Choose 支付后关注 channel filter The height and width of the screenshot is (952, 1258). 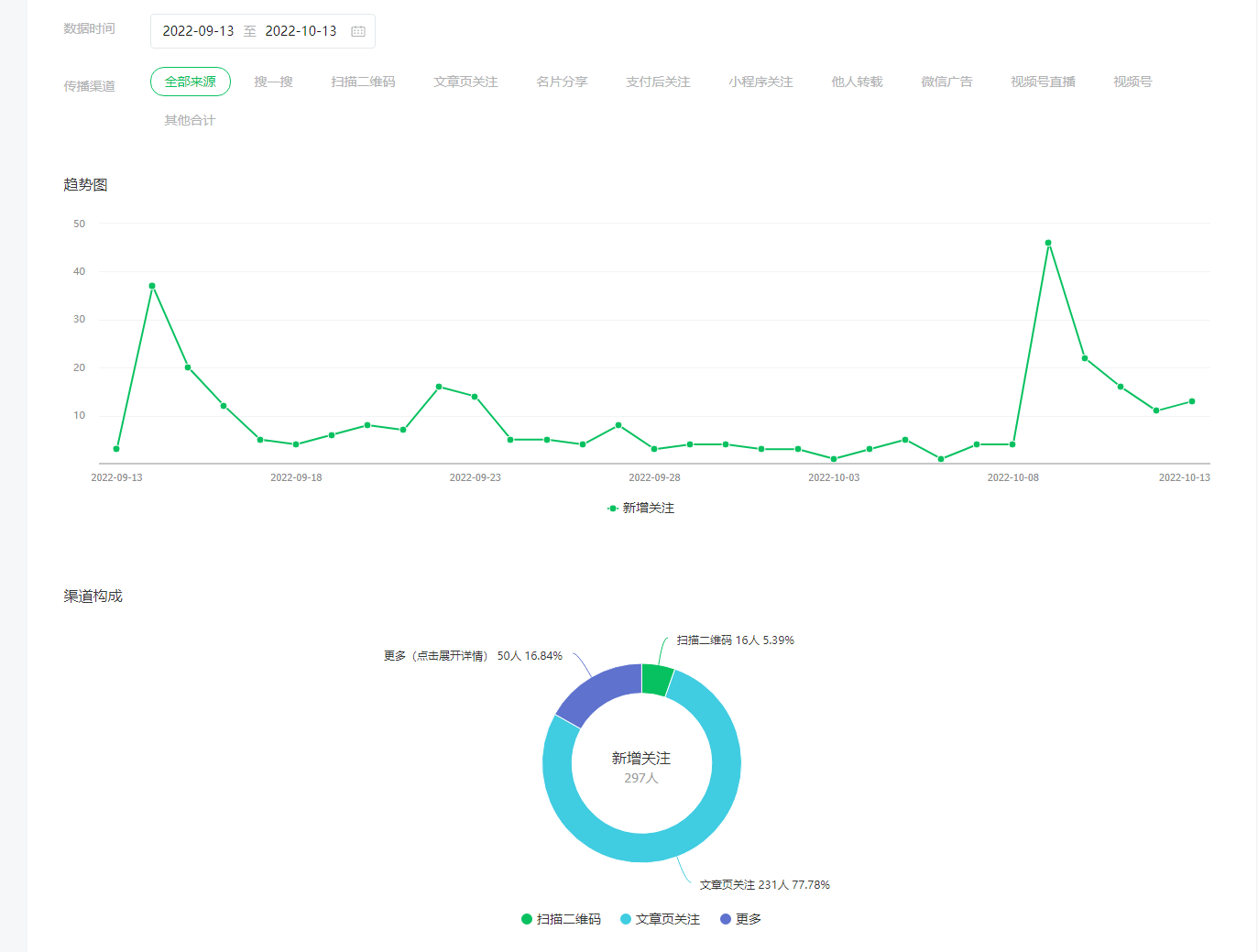coord(658,82)
